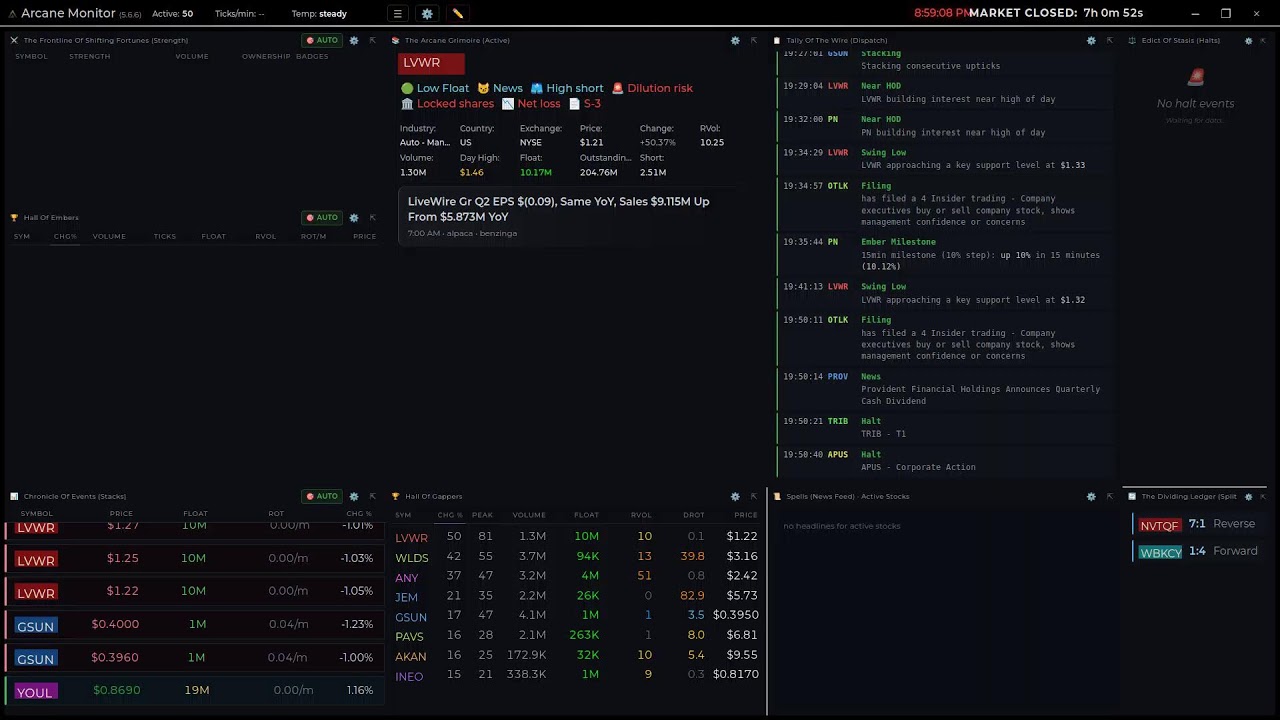Open settings gear of Frontline Strength panel

[x=354, y=40]
